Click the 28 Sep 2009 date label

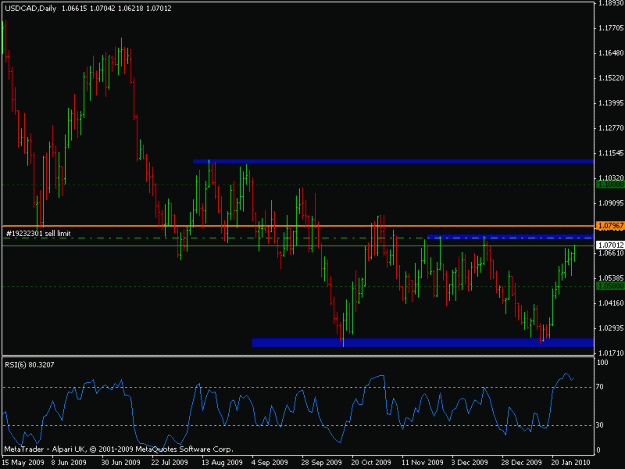[321, 463]
